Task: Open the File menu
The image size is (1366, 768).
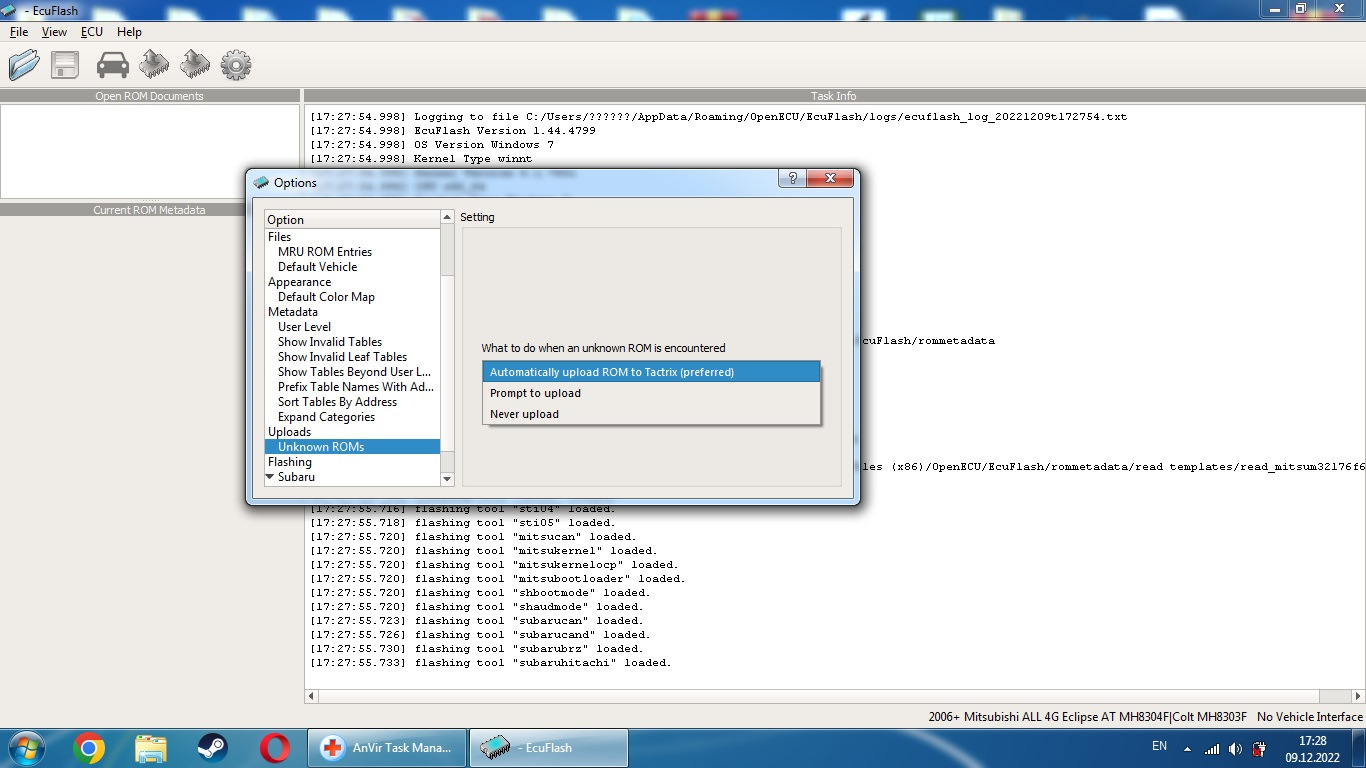Action: 19,32
